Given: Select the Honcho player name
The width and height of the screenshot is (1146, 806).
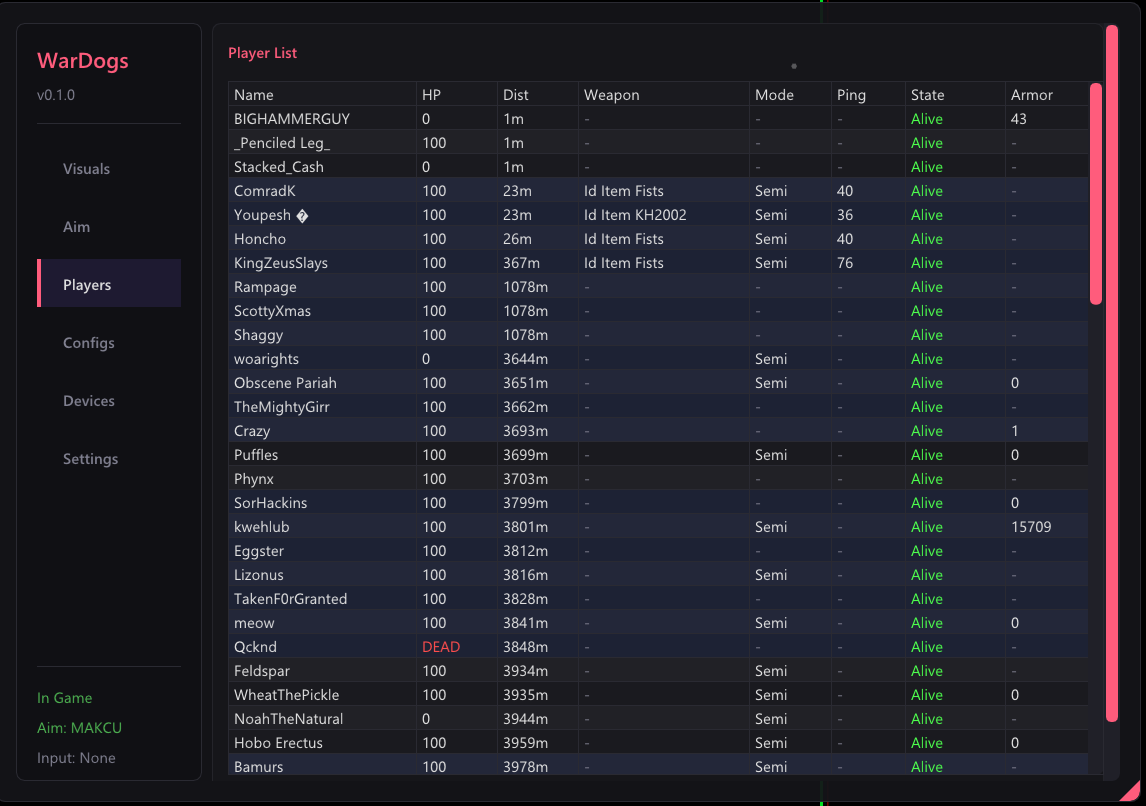Looking at the screenshot, I should pos(259,239).
